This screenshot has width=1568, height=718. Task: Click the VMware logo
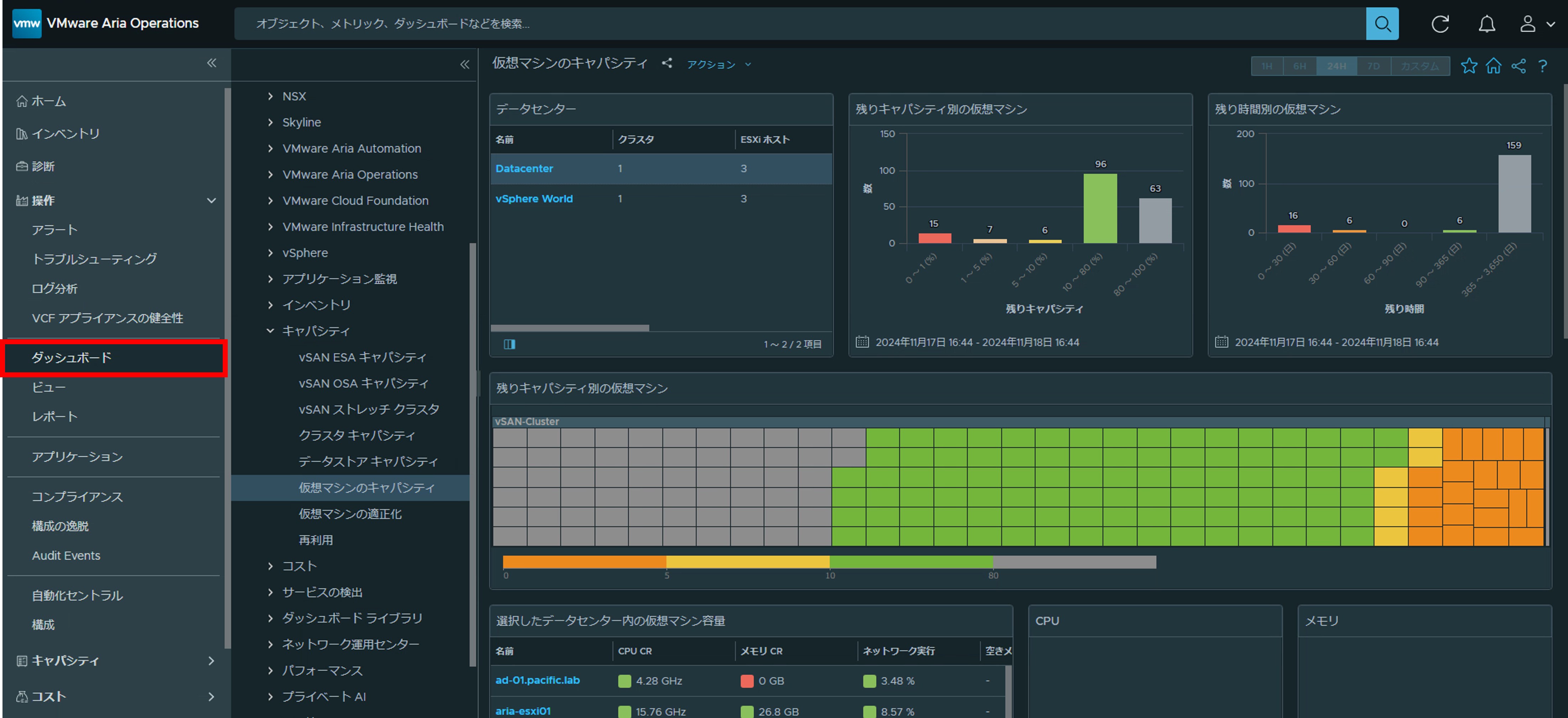coord(27,24)
